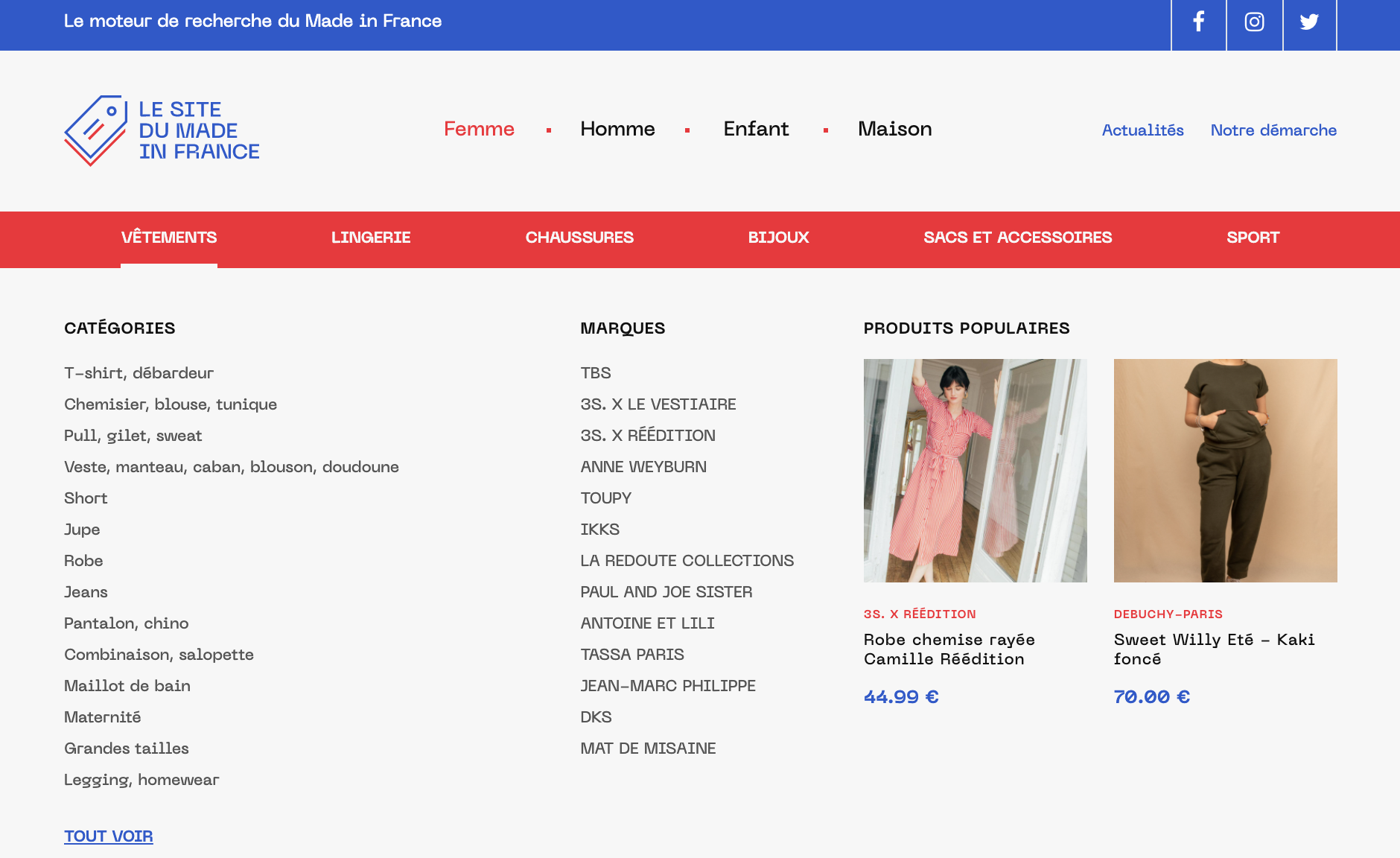Screen dimensions: 1400x858
Task: Go to the Actualités page
Action: pos(1142,130)
